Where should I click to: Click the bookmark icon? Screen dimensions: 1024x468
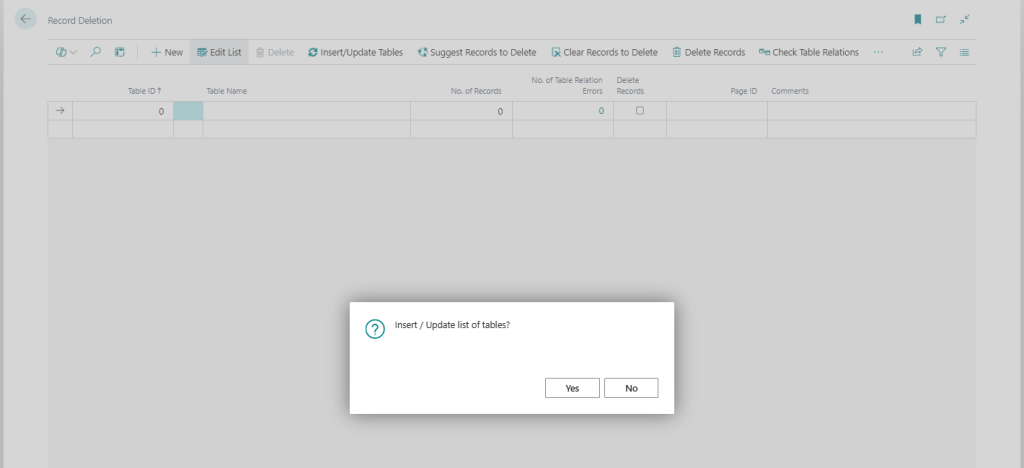[x=917, y=20]
